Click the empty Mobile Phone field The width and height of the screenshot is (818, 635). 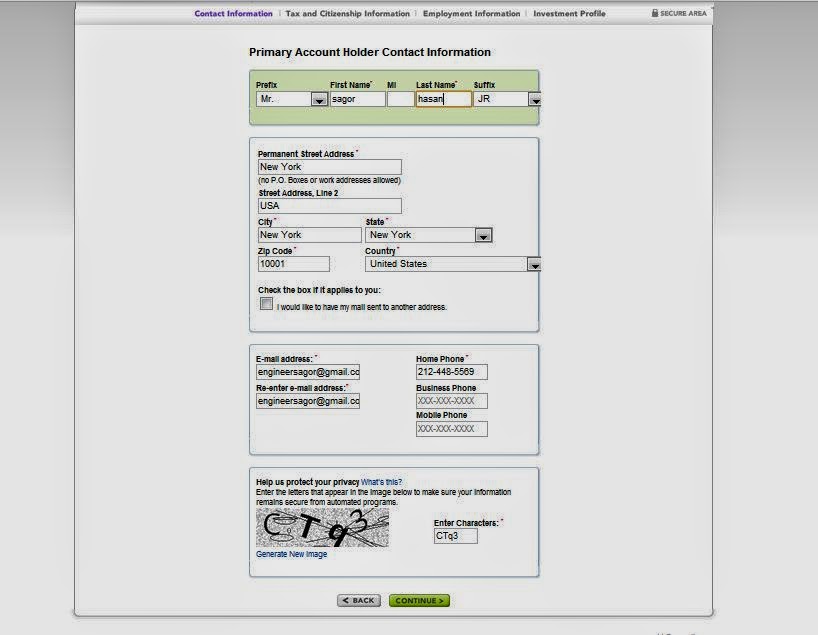[x=452, y=429]
